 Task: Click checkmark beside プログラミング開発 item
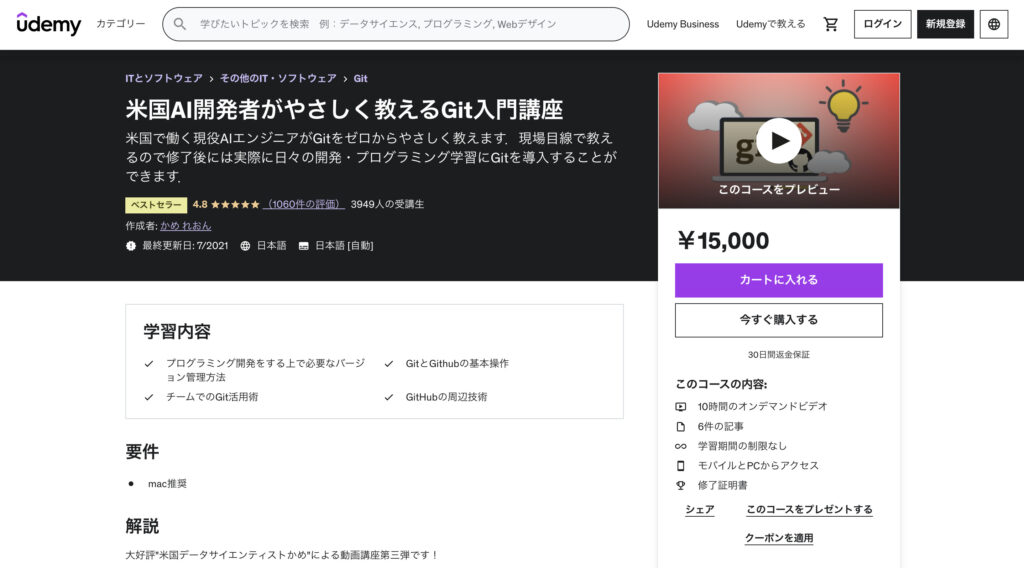149,364
